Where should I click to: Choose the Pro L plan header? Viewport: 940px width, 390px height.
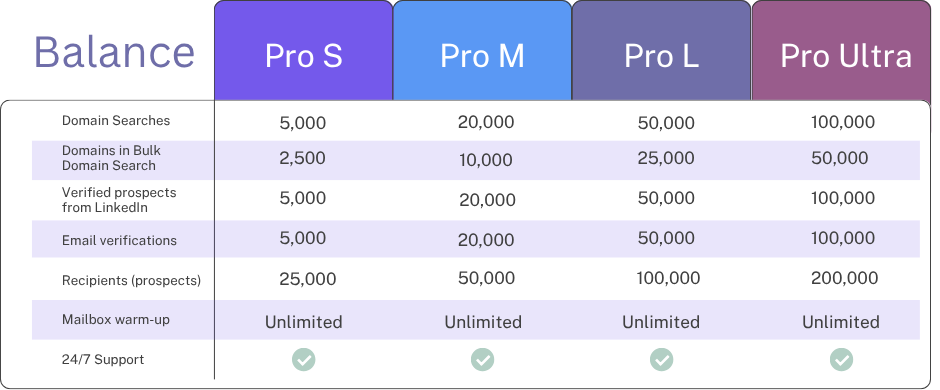coord(661,50)
